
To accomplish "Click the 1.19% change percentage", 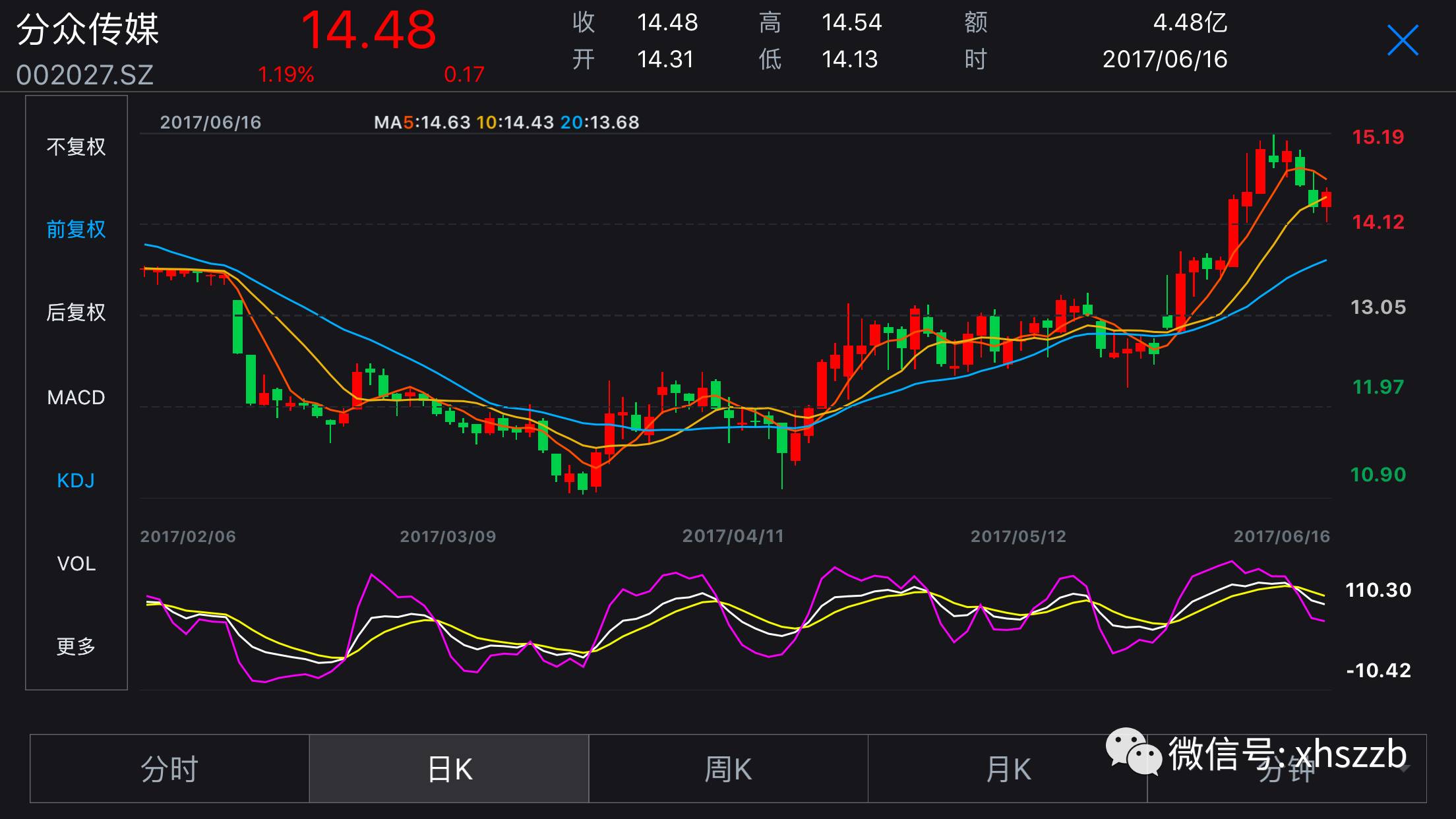I will [286, 75].
